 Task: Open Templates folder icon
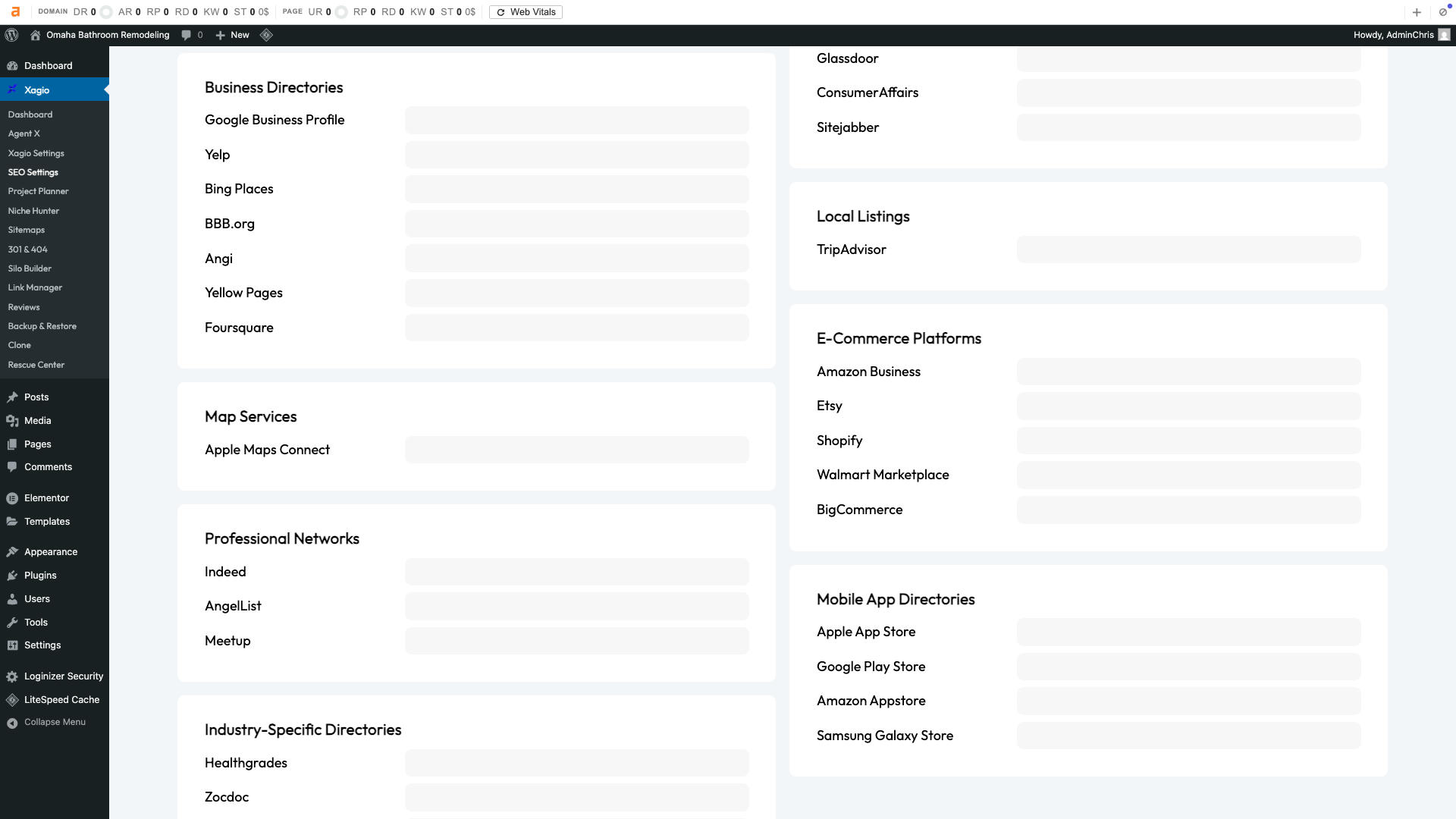(12, 522)
